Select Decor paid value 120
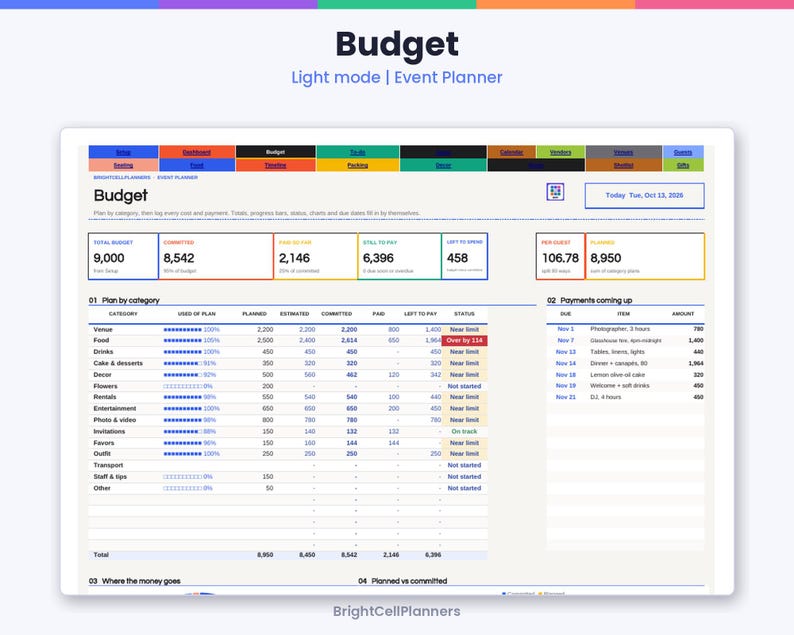This screenshot has width=794, height=635. 393,375
